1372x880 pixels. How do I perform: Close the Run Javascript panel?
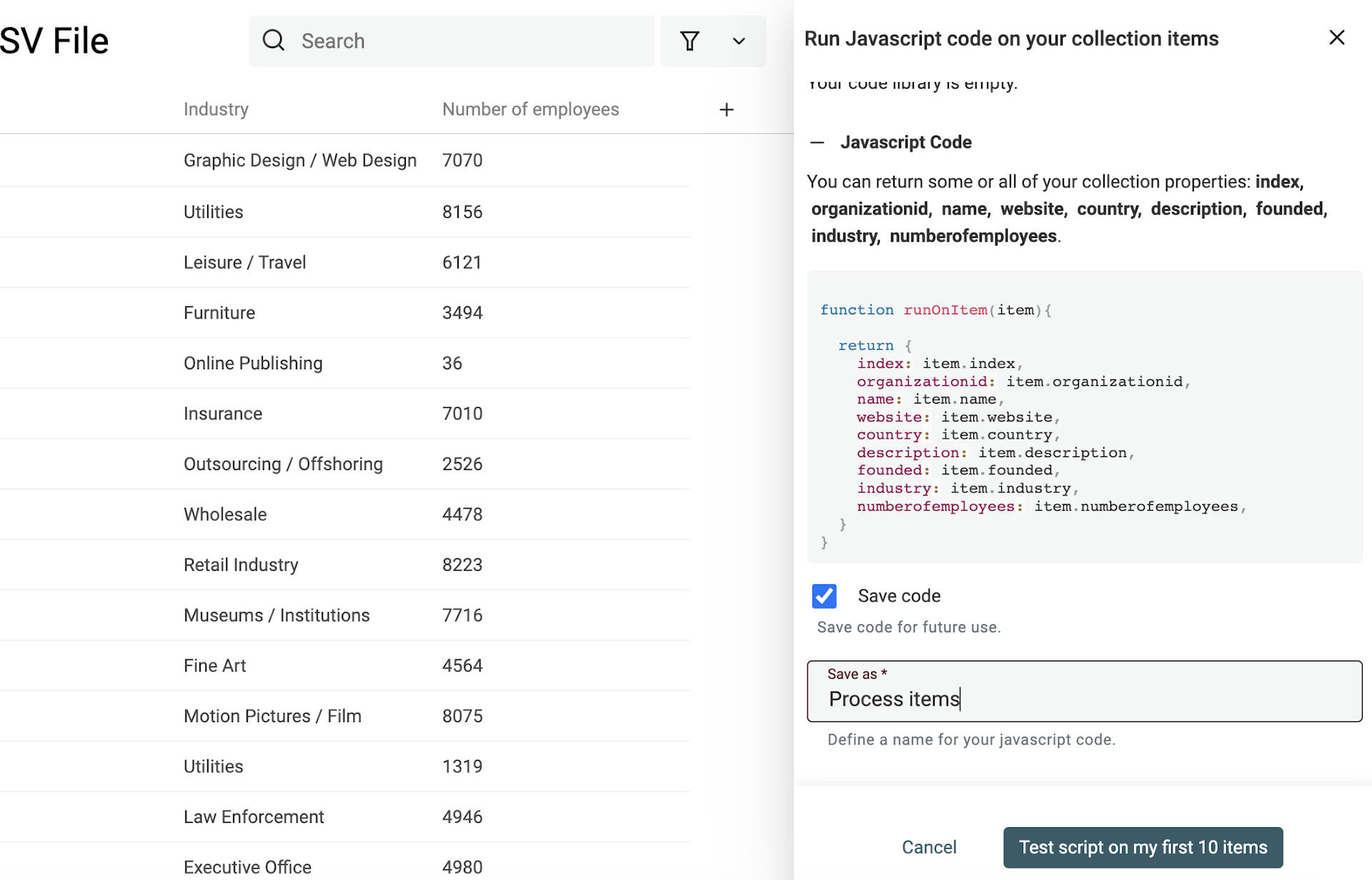1337,37
